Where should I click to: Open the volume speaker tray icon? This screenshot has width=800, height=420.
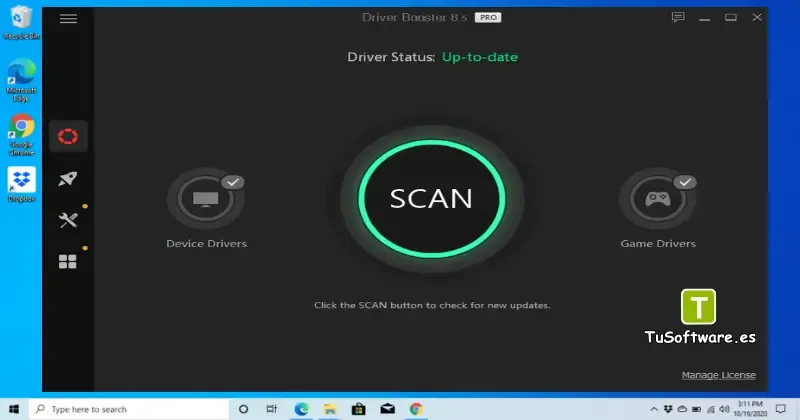pyautogui.click(x=724, y=409)
